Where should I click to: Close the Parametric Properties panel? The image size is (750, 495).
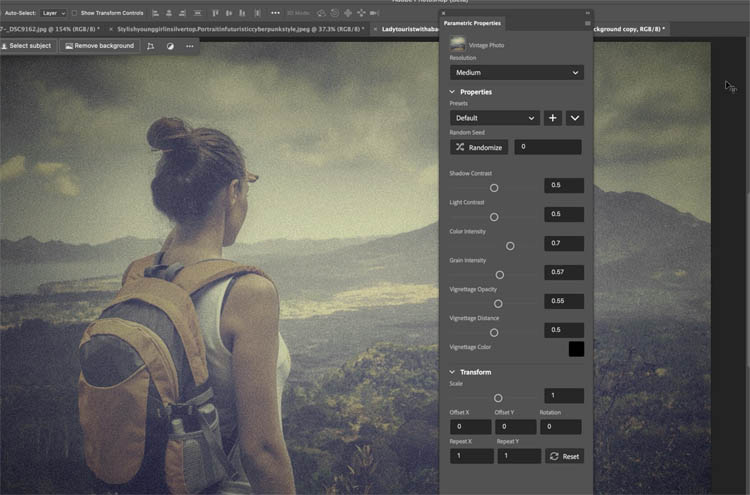pyautogui.click(x=443, y=13)
